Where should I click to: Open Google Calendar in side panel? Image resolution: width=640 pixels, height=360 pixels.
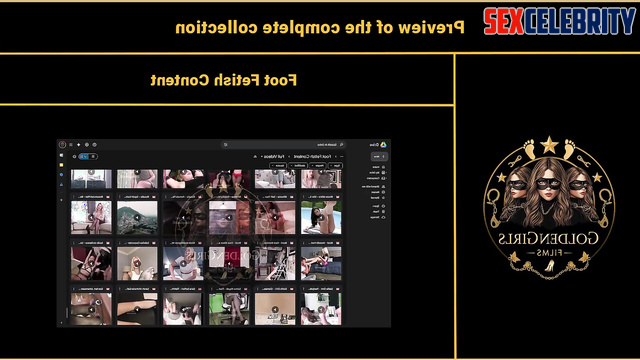point(62,155)
